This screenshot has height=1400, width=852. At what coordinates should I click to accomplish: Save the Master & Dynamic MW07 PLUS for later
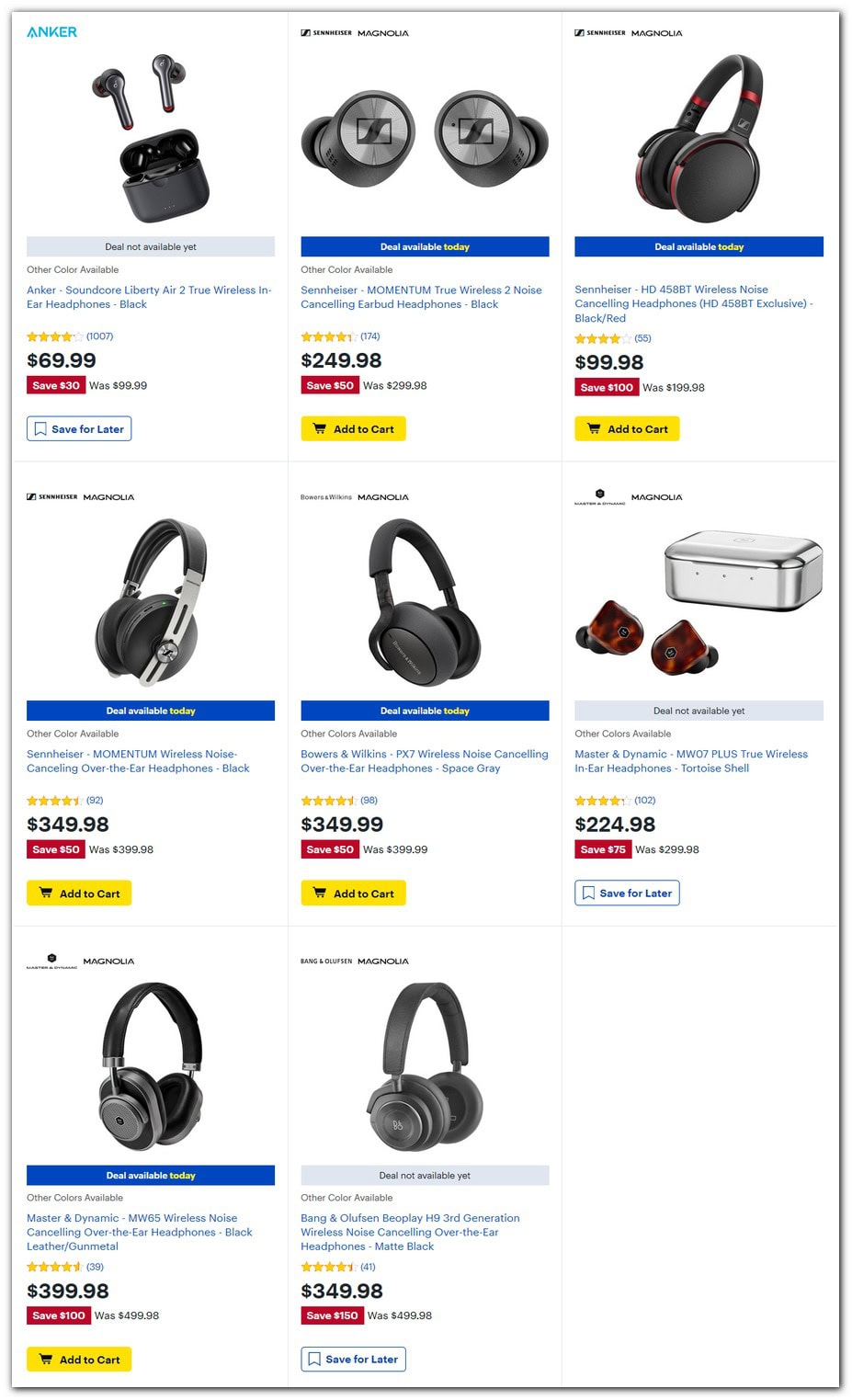click(x=626, y=893)
